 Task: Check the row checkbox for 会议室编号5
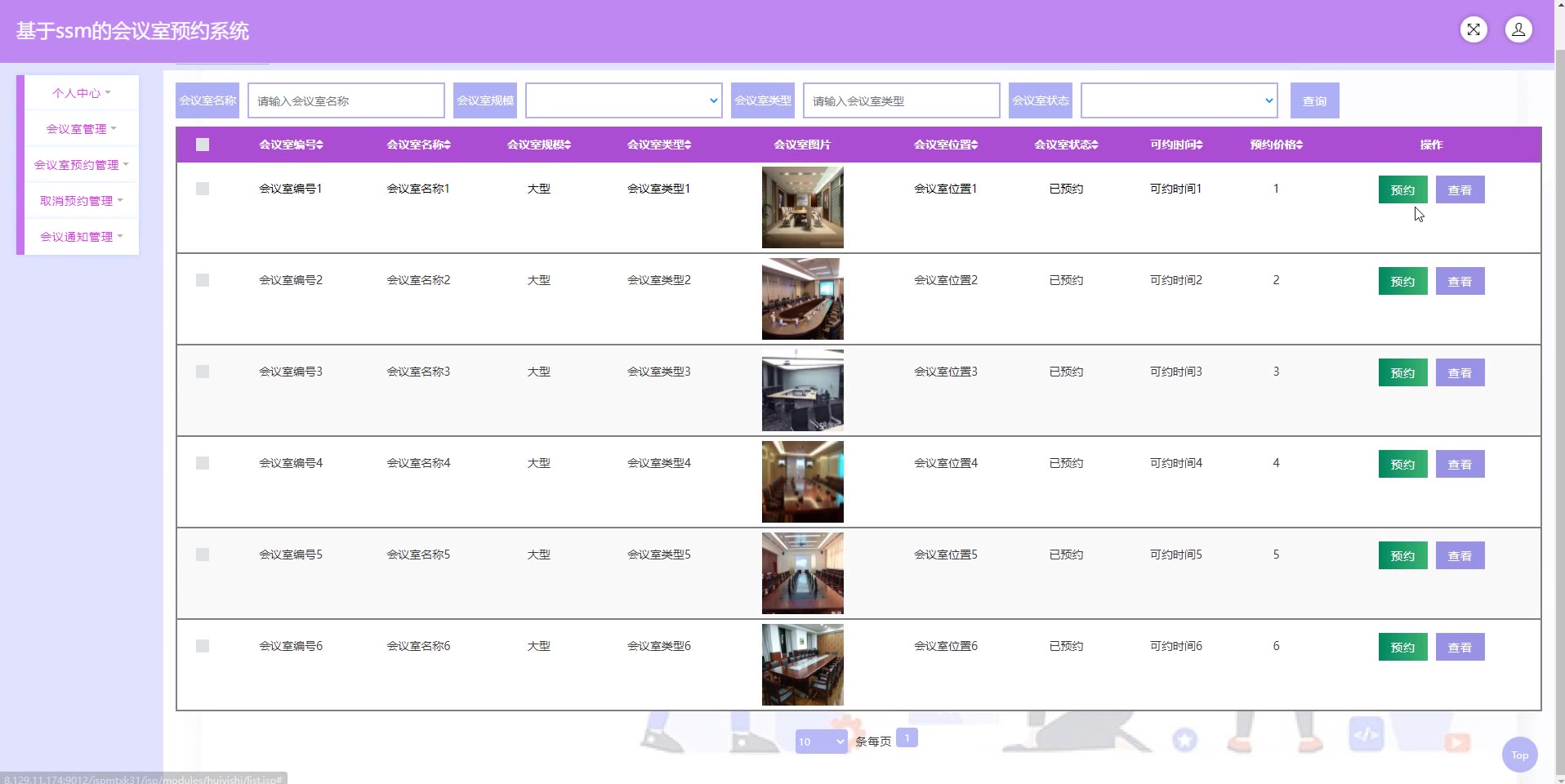point(203,555)
